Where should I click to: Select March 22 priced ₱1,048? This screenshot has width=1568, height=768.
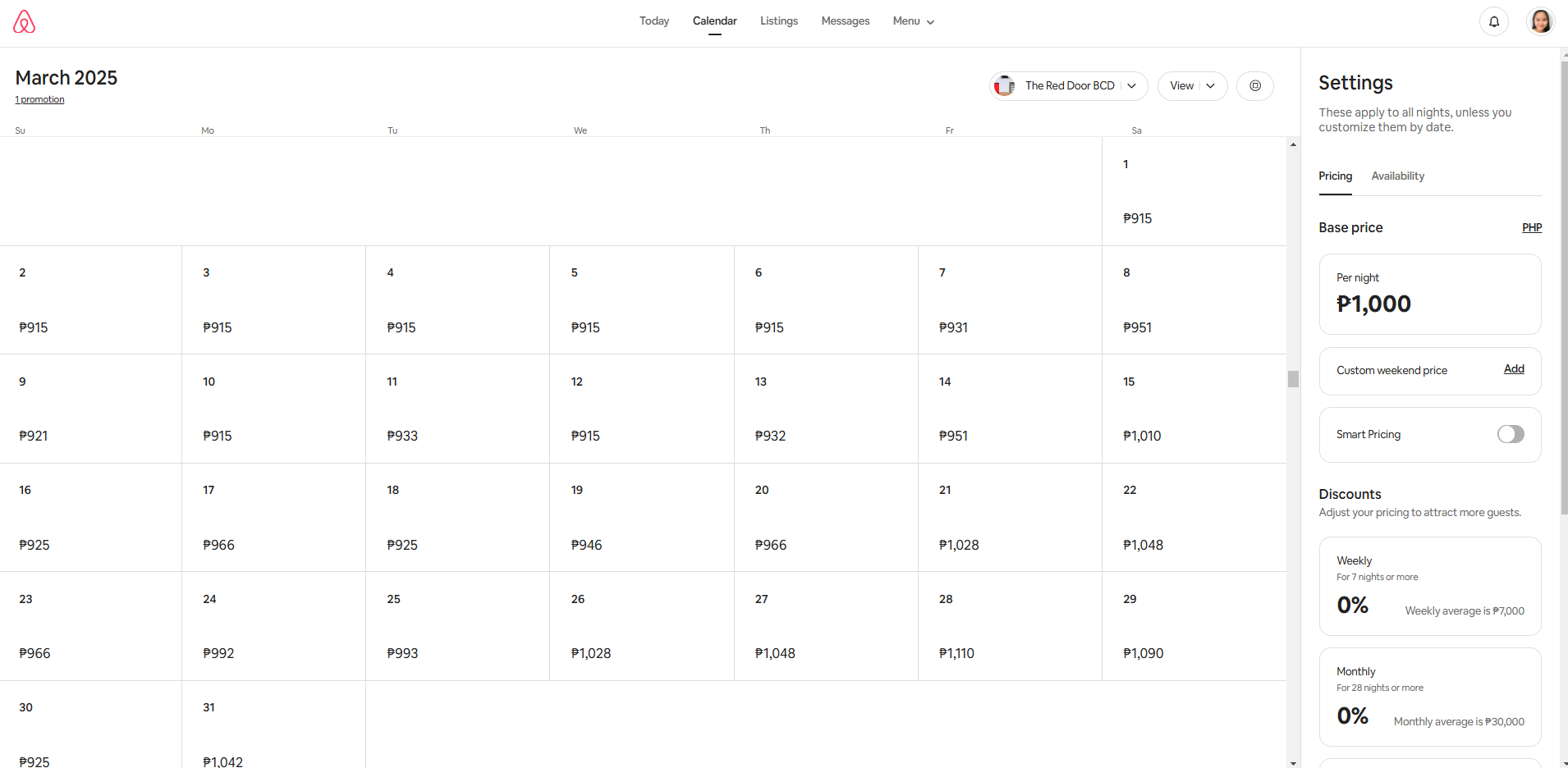pos(1194,518)
